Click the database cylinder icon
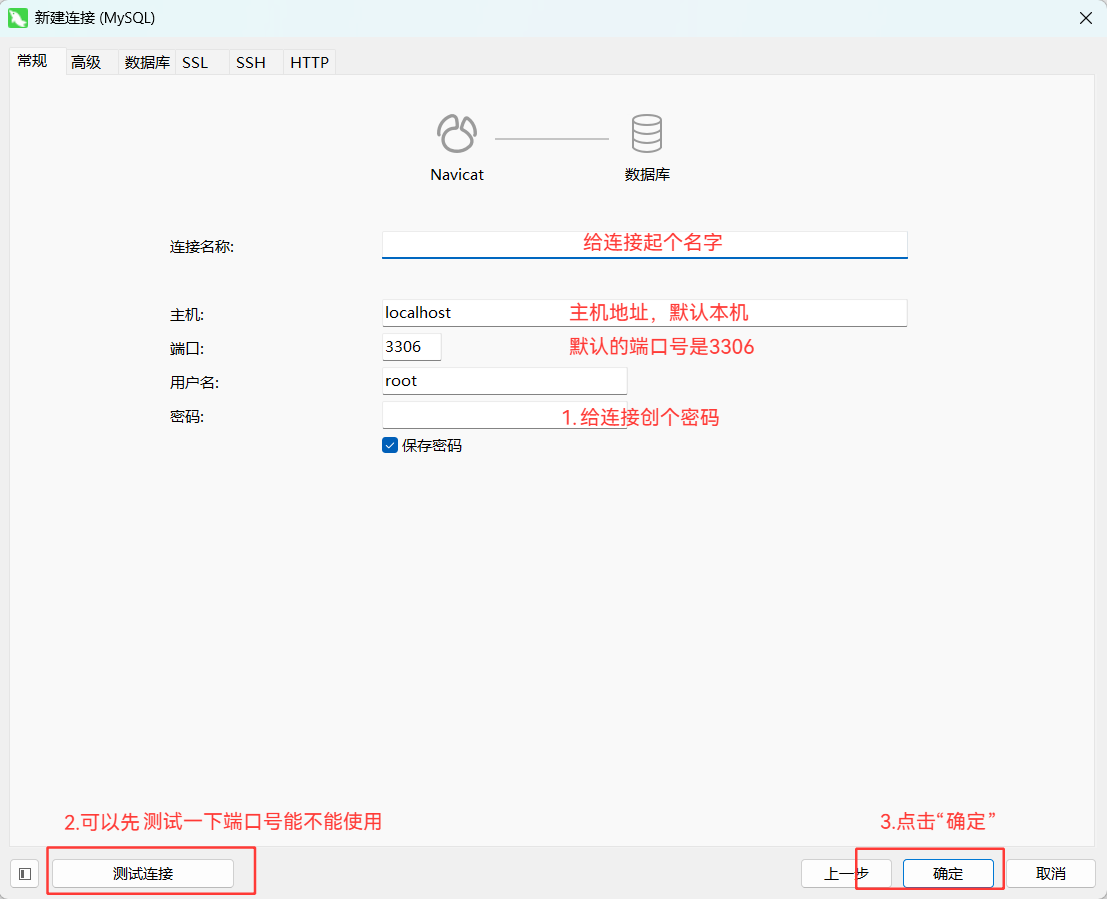 tap(647, 133)
